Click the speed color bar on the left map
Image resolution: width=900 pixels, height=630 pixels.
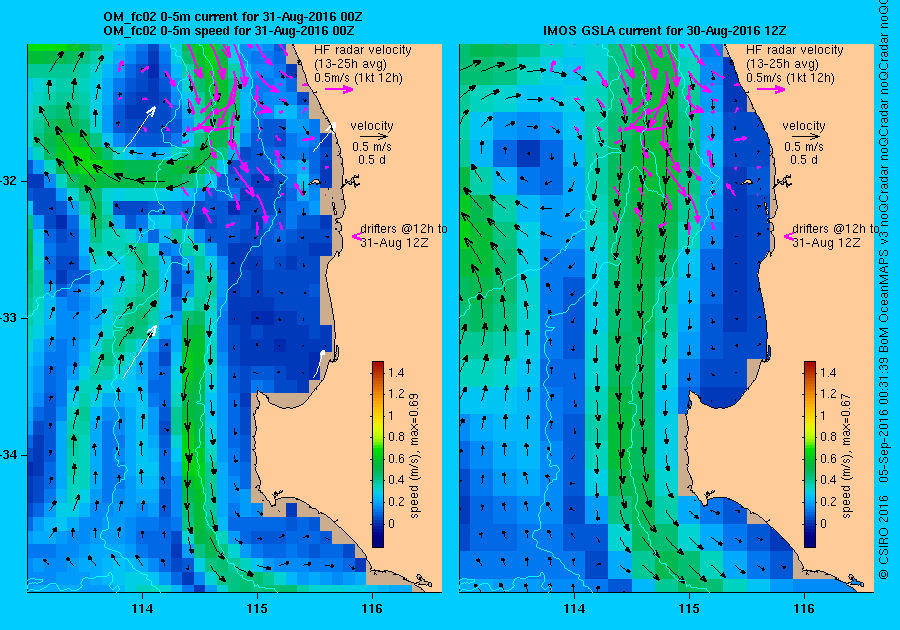378,454
